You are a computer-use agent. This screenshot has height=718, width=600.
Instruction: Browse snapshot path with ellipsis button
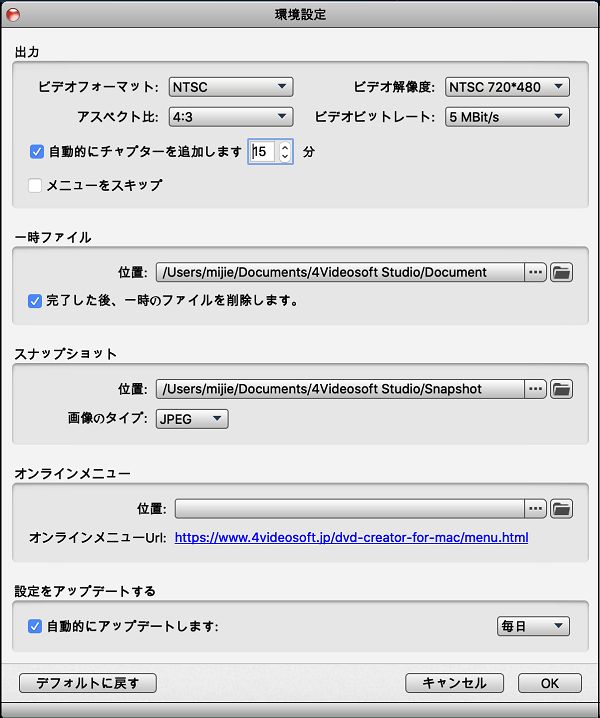(535, 389)
